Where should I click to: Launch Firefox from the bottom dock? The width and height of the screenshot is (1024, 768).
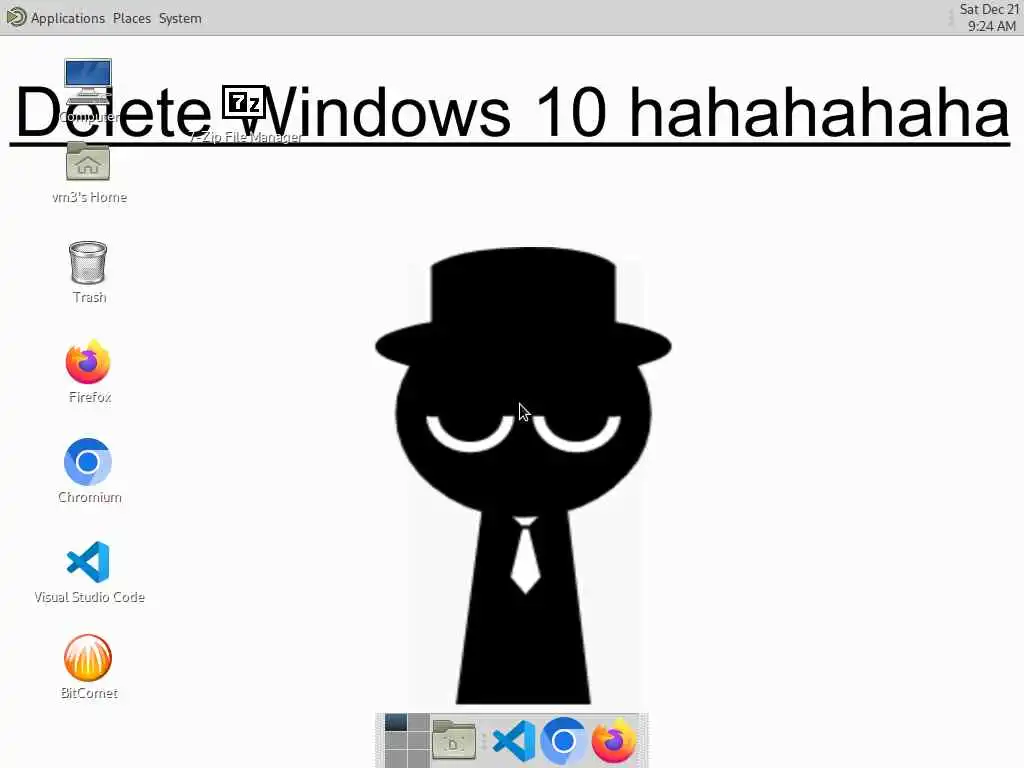click(613, 741)
